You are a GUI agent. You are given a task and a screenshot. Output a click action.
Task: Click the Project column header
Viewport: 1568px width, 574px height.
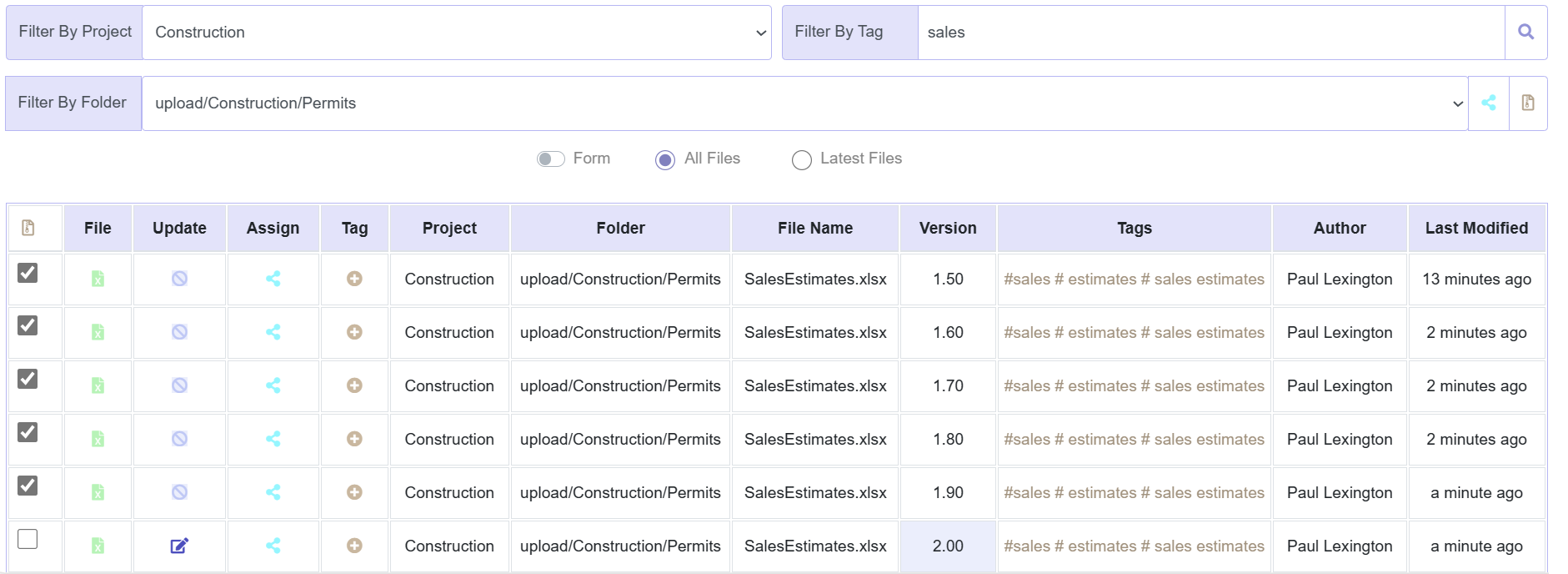449,228
